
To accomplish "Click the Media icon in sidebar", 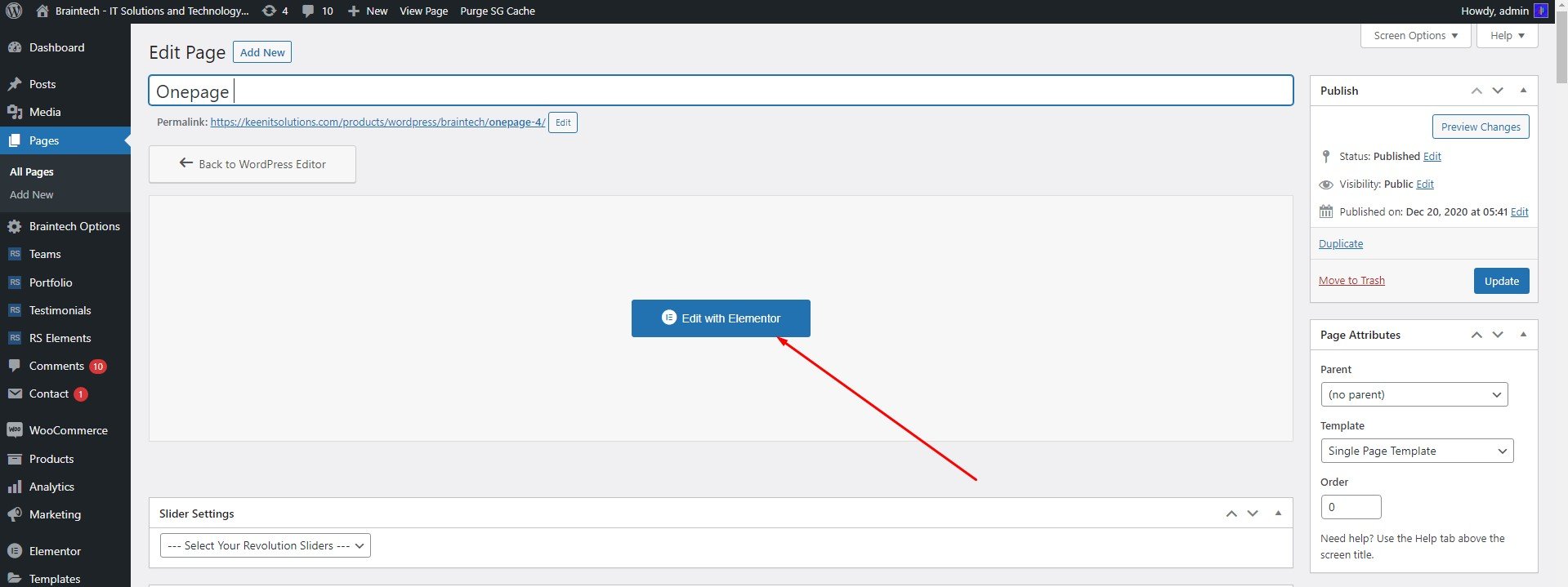I will pyautogui.click(x=15, y=112).
